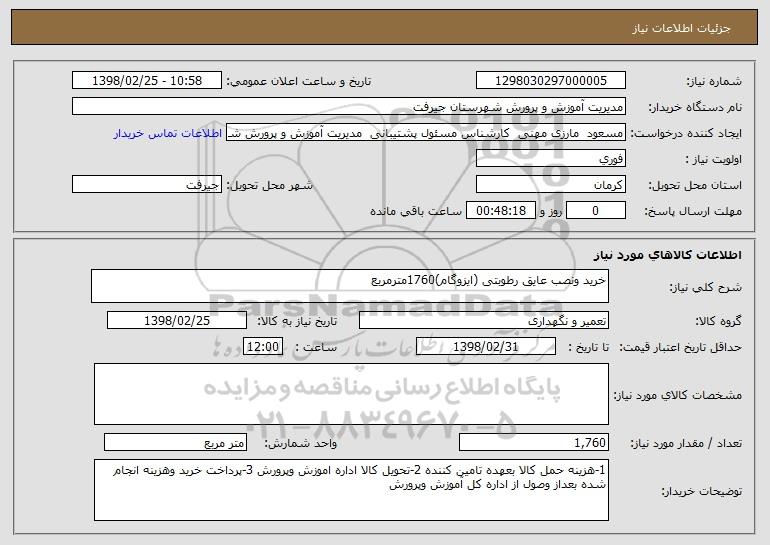Image resolution: width=770 pixels, height=545 pixels.
Task: Click the general description field خرید ونصب عایق
Action: tap(350, 286)
